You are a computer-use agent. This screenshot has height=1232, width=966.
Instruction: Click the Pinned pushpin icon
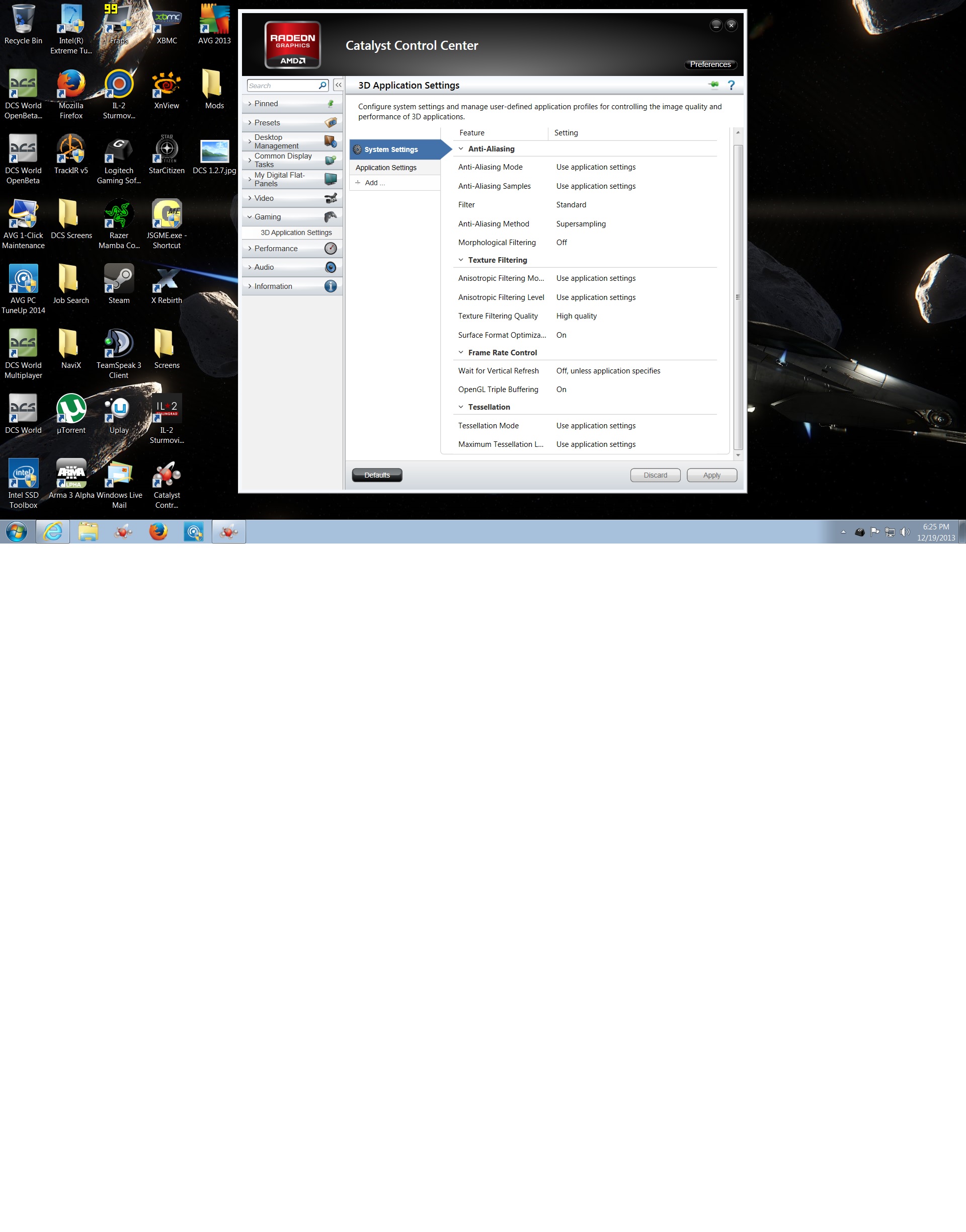click(x=331, y=104)
